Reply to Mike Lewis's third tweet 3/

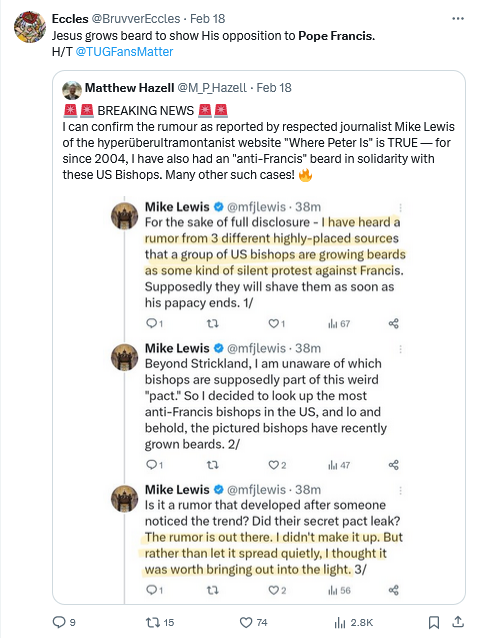pos(154,590)
